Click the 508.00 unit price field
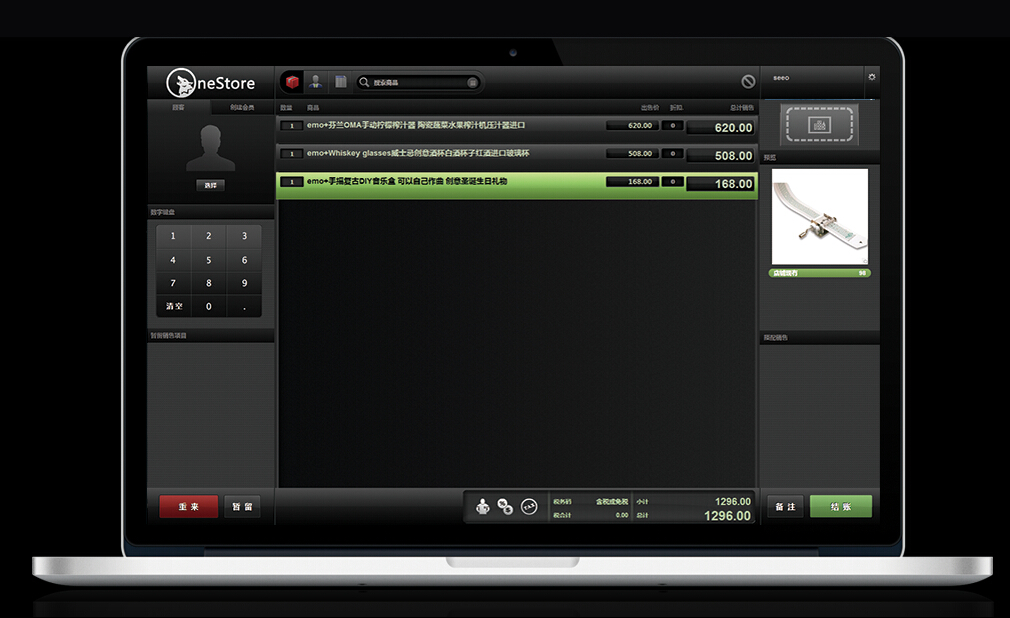This screenshot has width=1010, height=618. (632, 153)
